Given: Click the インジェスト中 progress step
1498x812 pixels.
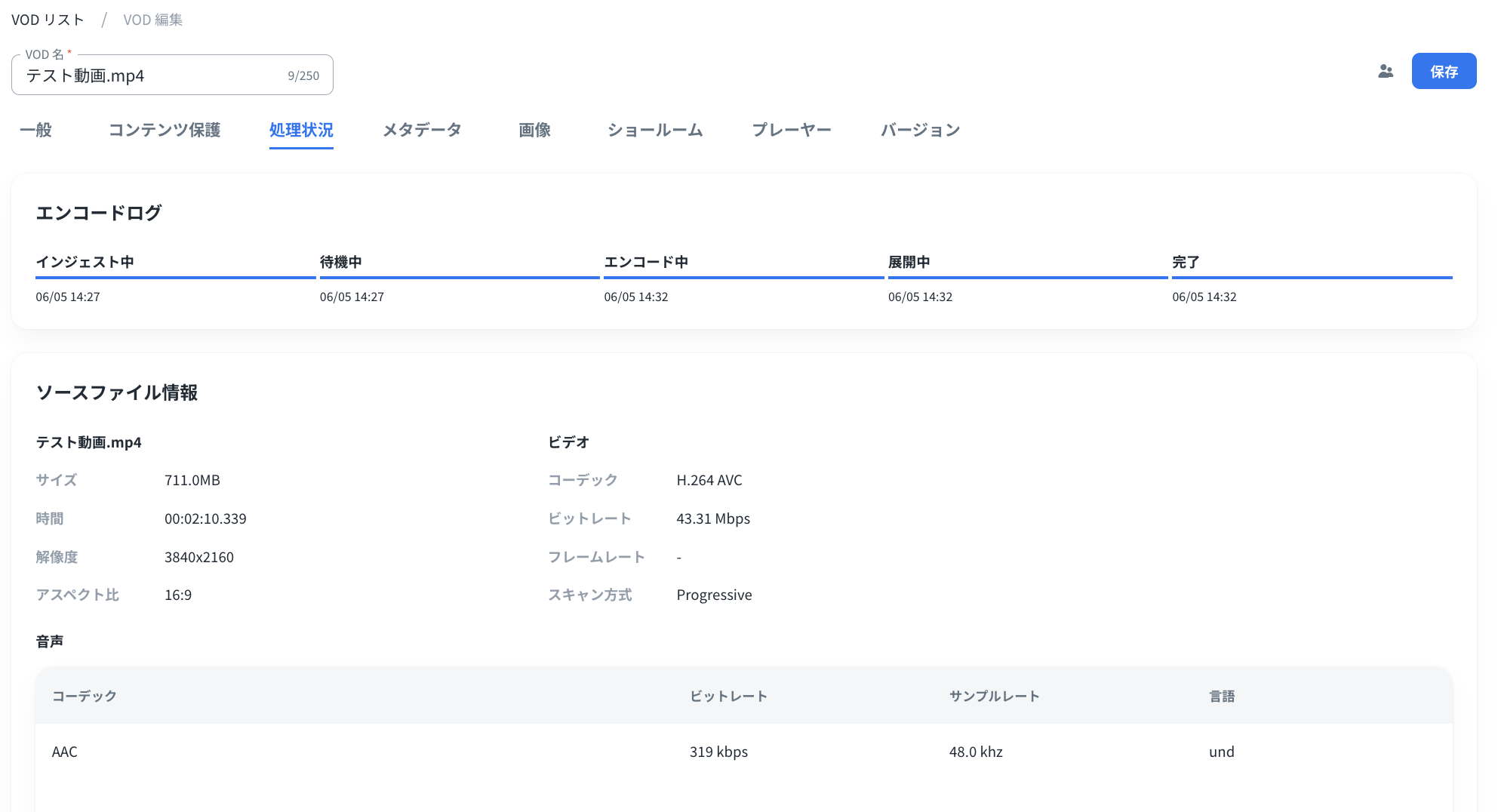Looking at the screenshot, I should click(x=85, y=262).
